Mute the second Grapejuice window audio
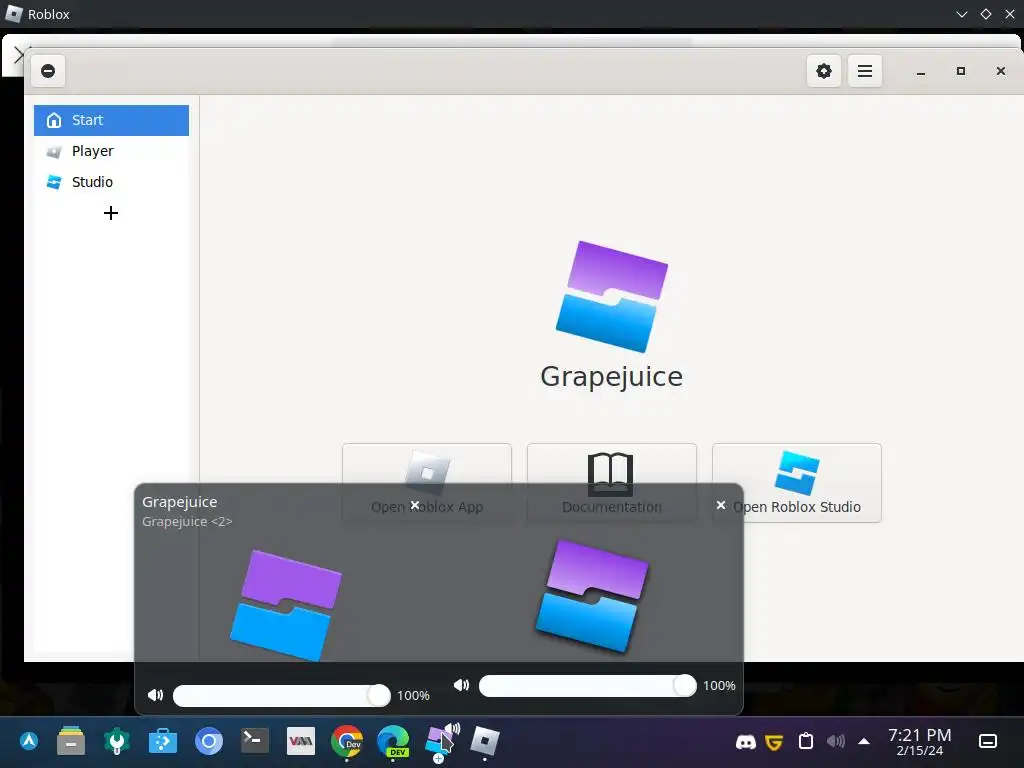The height and width of the screenshot is (768, 1024). coord(461,685)
